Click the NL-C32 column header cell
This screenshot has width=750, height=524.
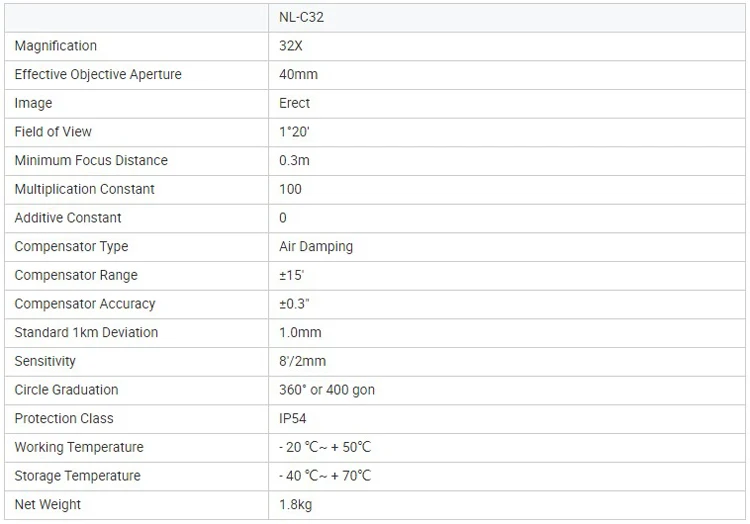coord(301,17)
